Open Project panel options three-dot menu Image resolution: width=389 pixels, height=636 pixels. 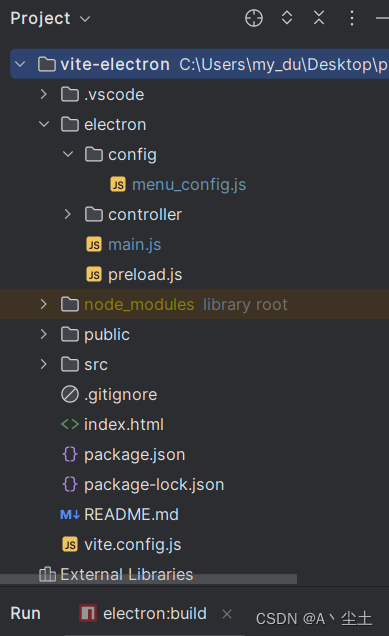[x=352, y=18]
